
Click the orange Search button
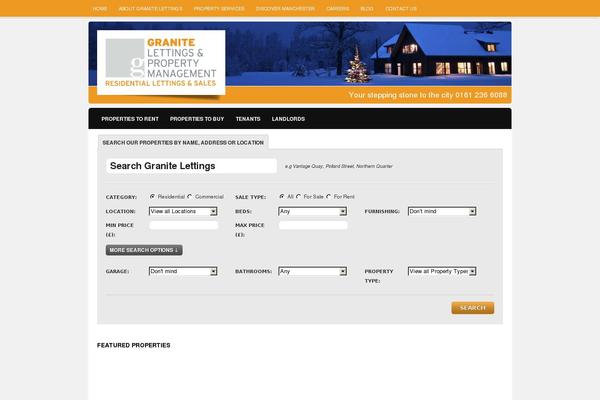473,308
